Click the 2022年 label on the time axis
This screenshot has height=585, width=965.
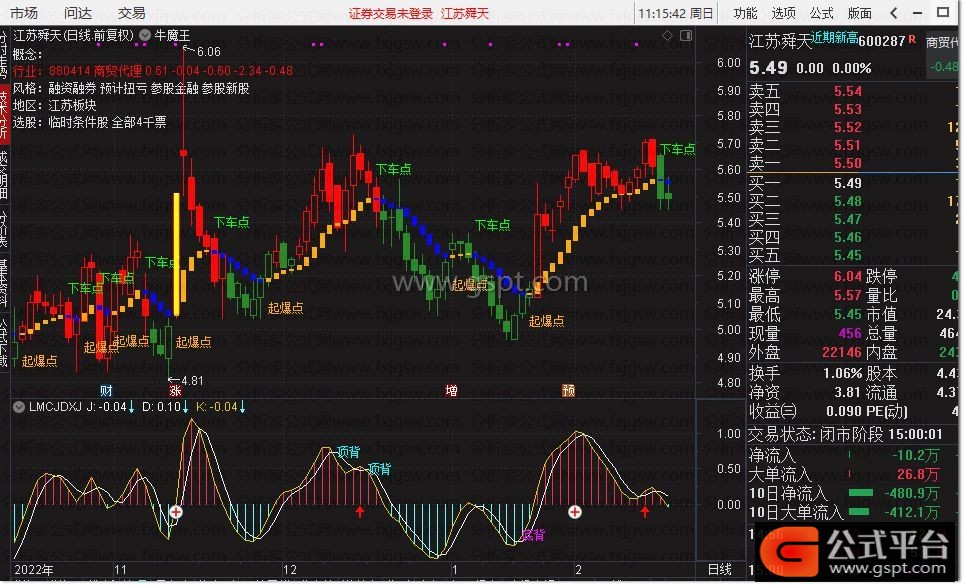tap(34, 570)
